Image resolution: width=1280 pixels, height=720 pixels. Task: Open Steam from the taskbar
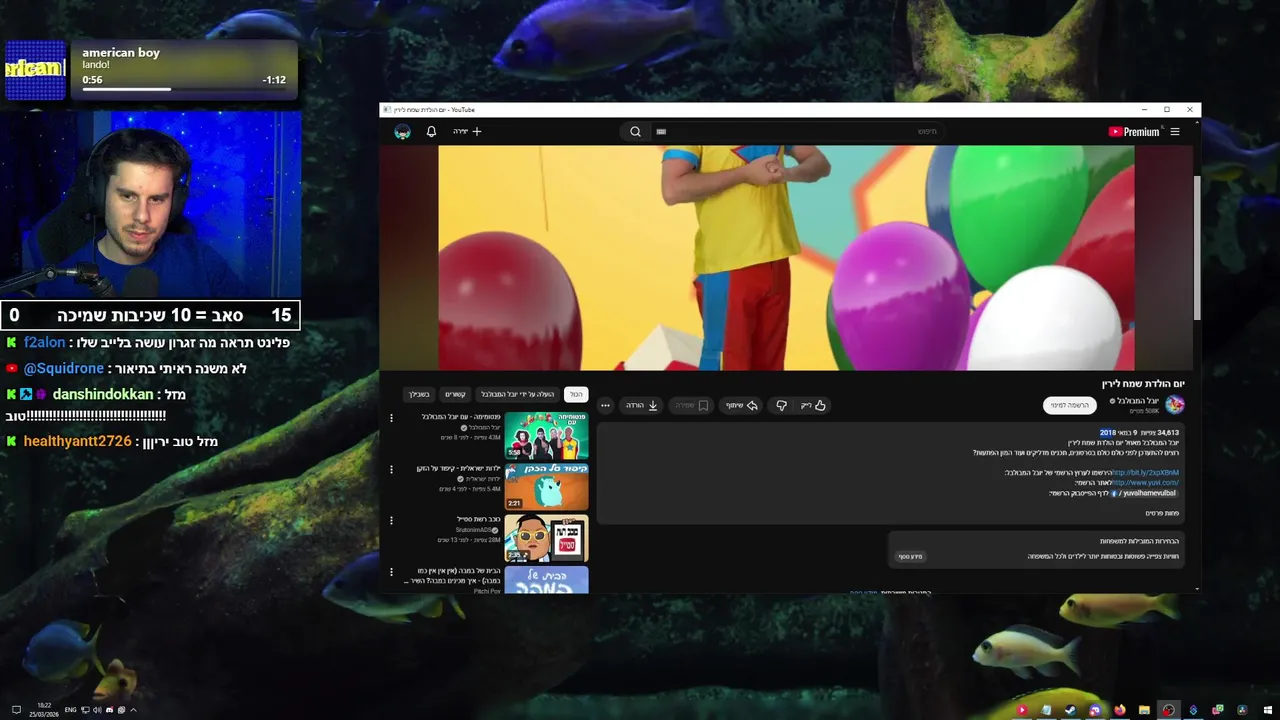[x=1070, y=710]
